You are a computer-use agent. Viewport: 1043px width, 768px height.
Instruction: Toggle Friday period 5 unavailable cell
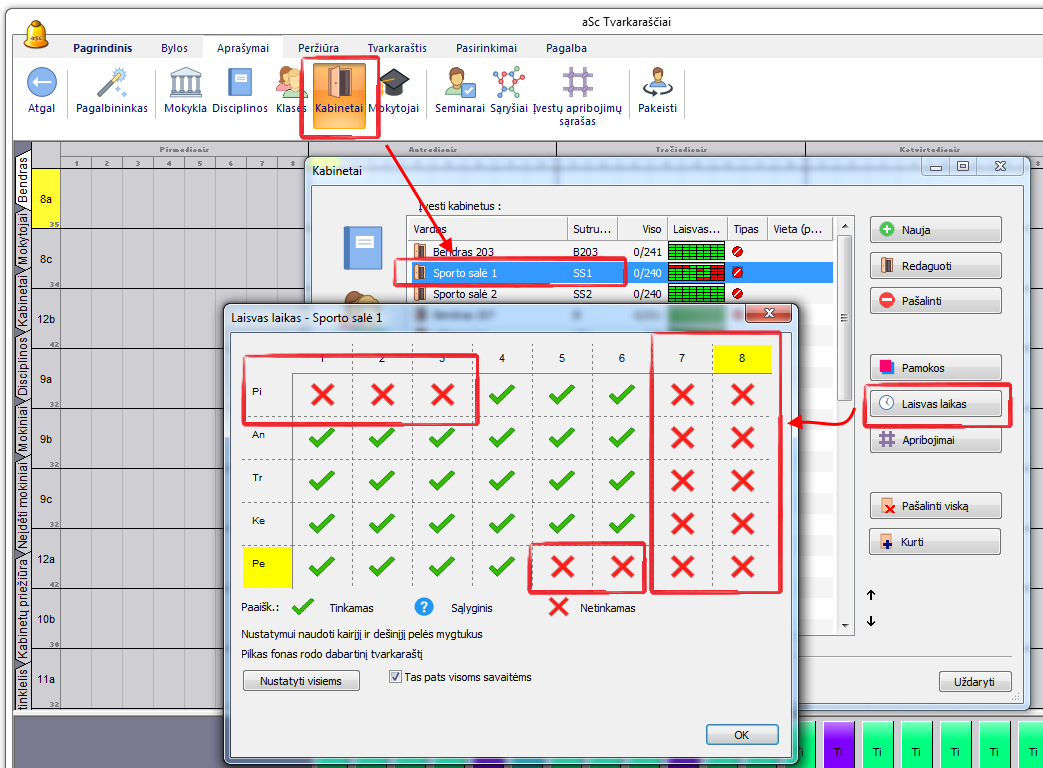(562, 567)
